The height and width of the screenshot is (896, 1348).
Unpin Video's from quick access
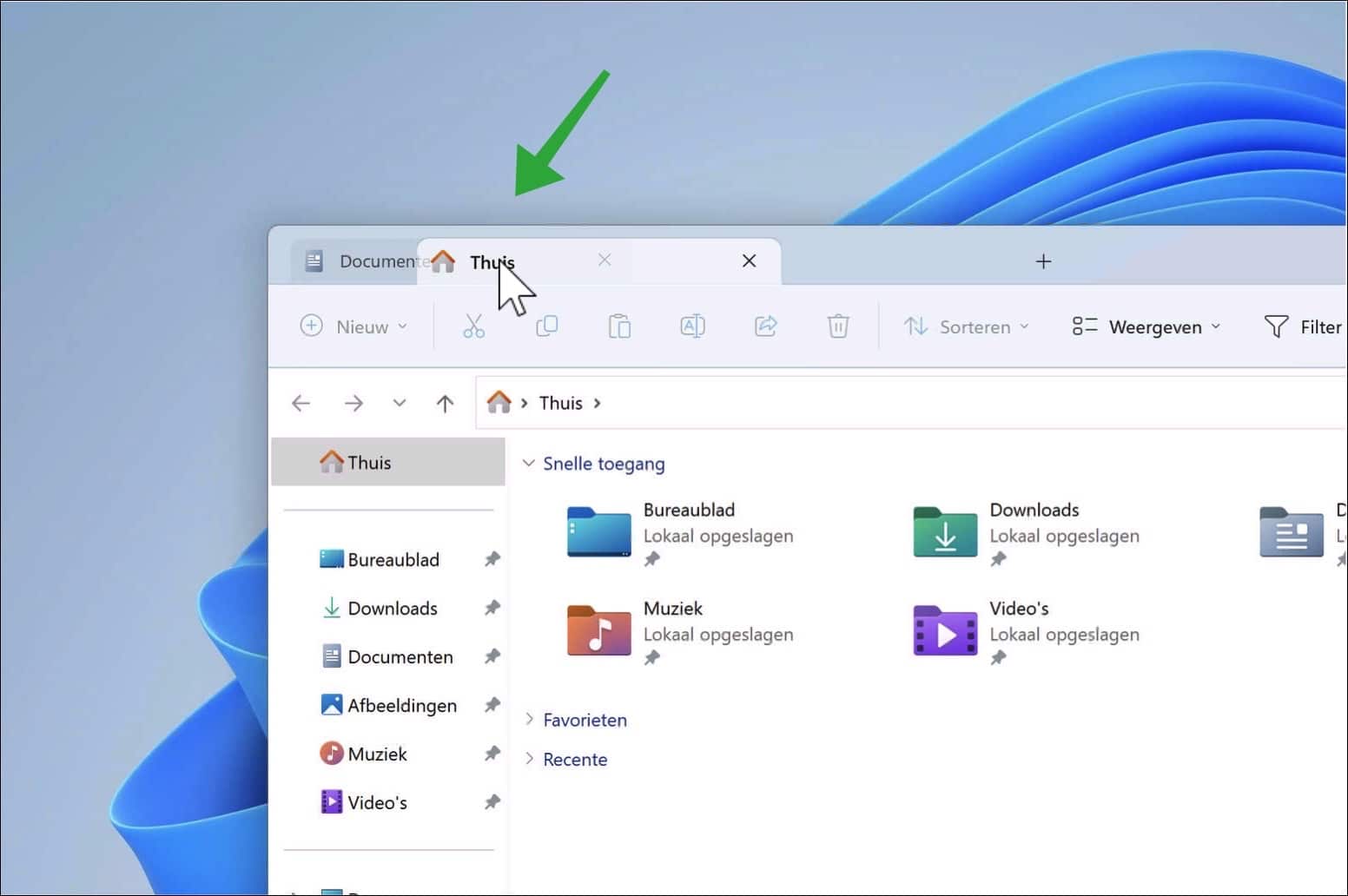tap(492, 801)
